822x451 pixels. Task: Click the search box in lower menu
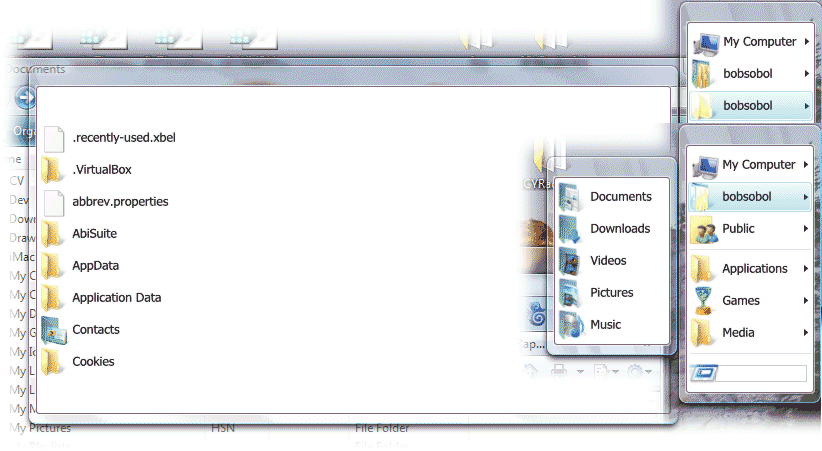[748, 373]
